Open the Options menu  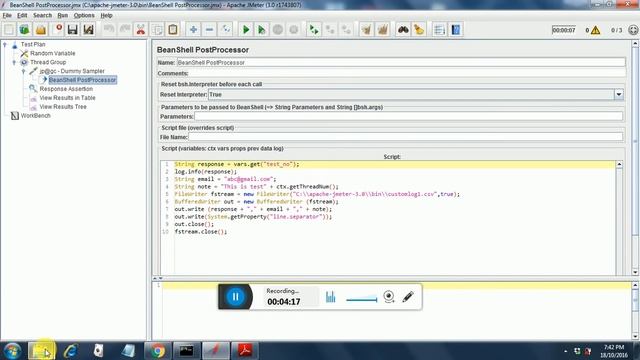click(84, 15)
